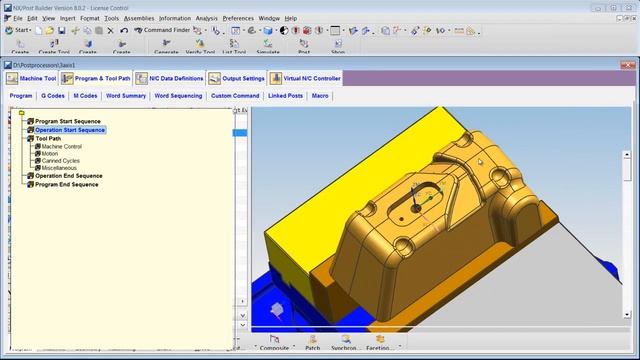Close the Post Builder 3axis1 window
640x360 pixels.
click(627, 65)
